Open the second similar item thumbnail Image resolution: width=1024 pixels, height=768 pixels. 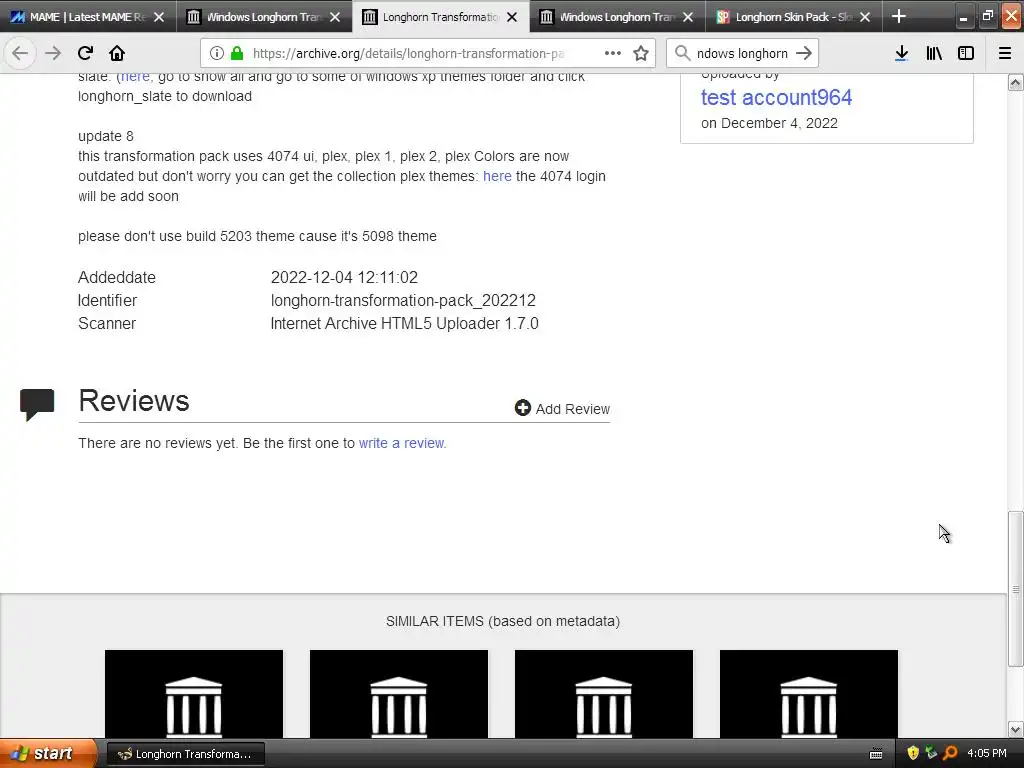[x=399, y=694]
